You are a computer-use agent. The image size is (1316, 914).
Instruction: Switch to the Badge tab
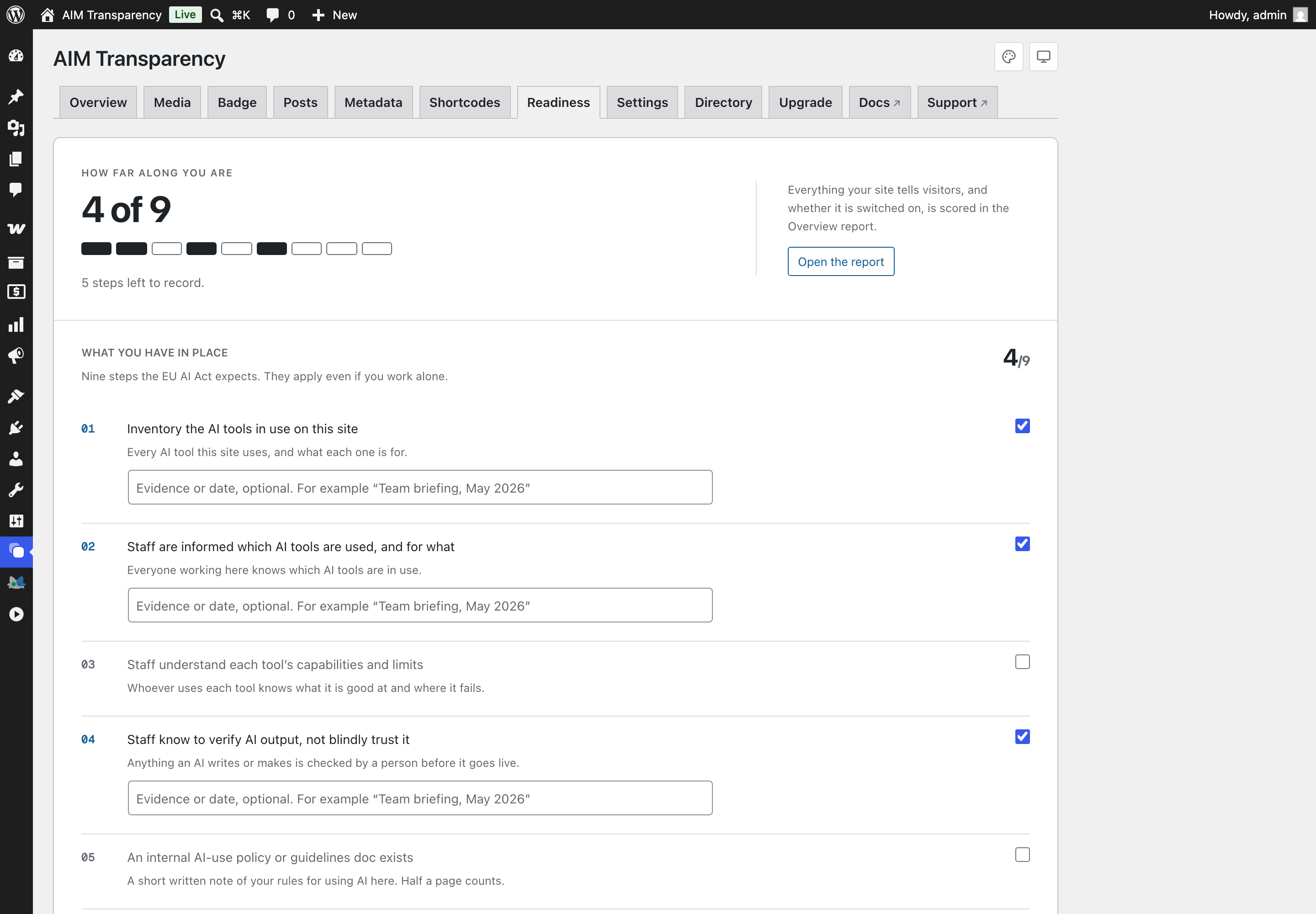[x=237, y=102]
